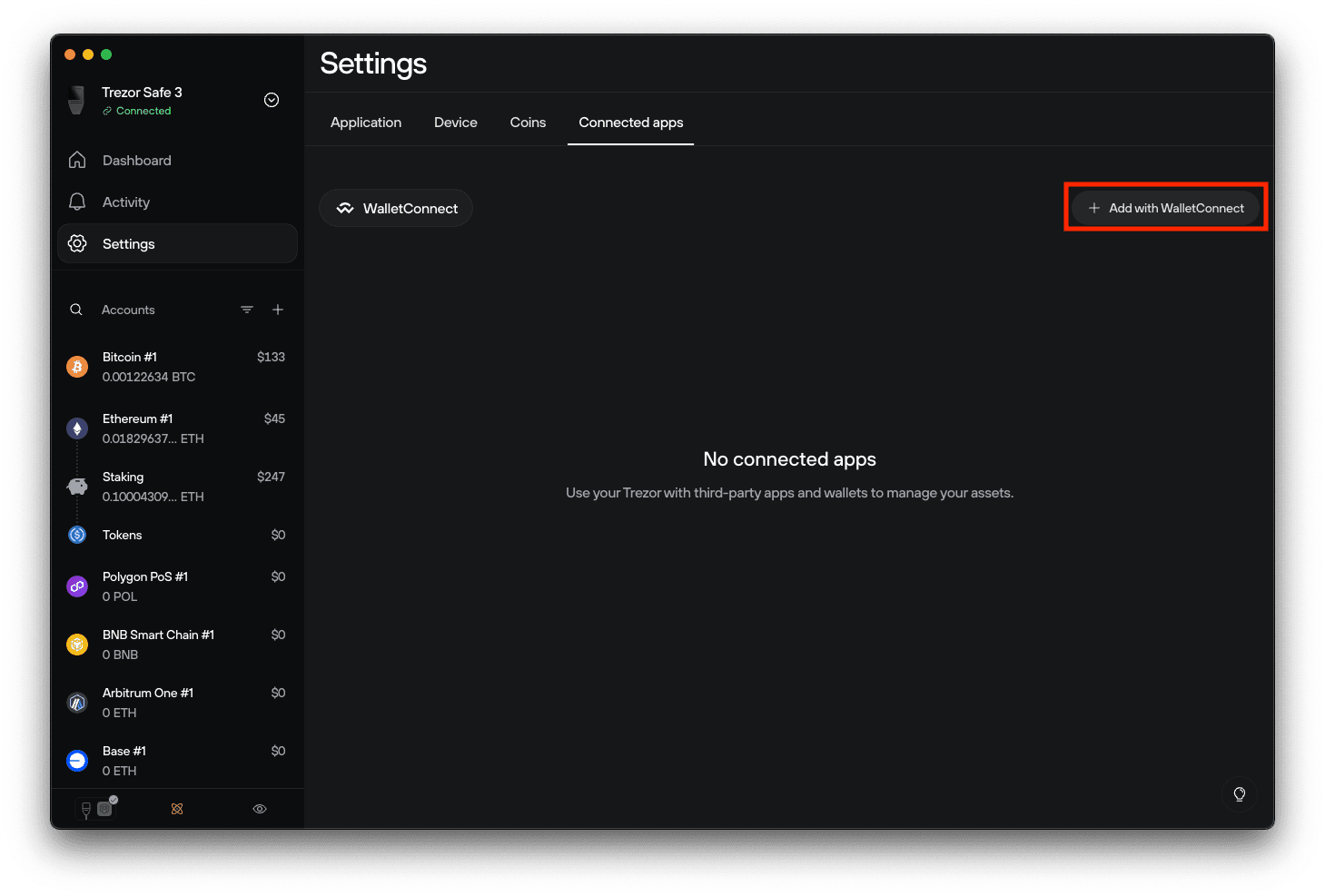The width and height of the screenshot is (1325, 896).
Task: Click the $45 Ethereum balance
Action: pos(274,418)
